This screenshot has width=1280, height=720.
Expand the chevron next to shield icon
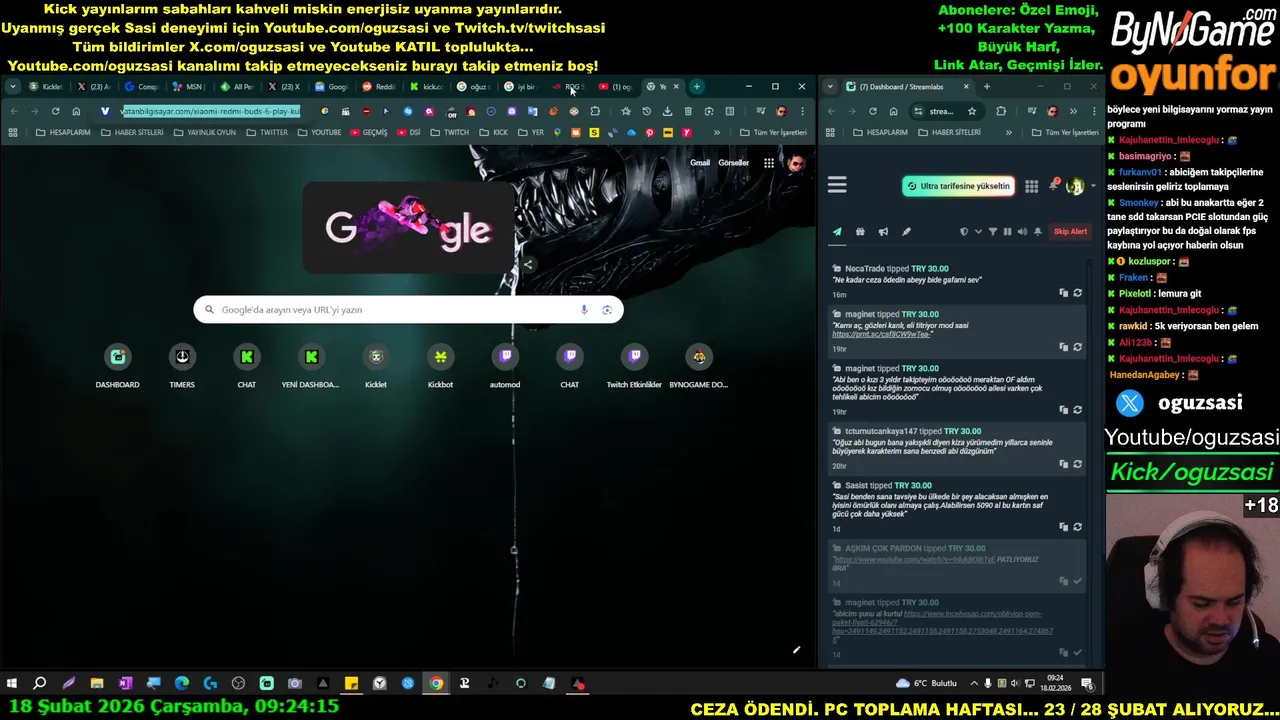(978, 232)
